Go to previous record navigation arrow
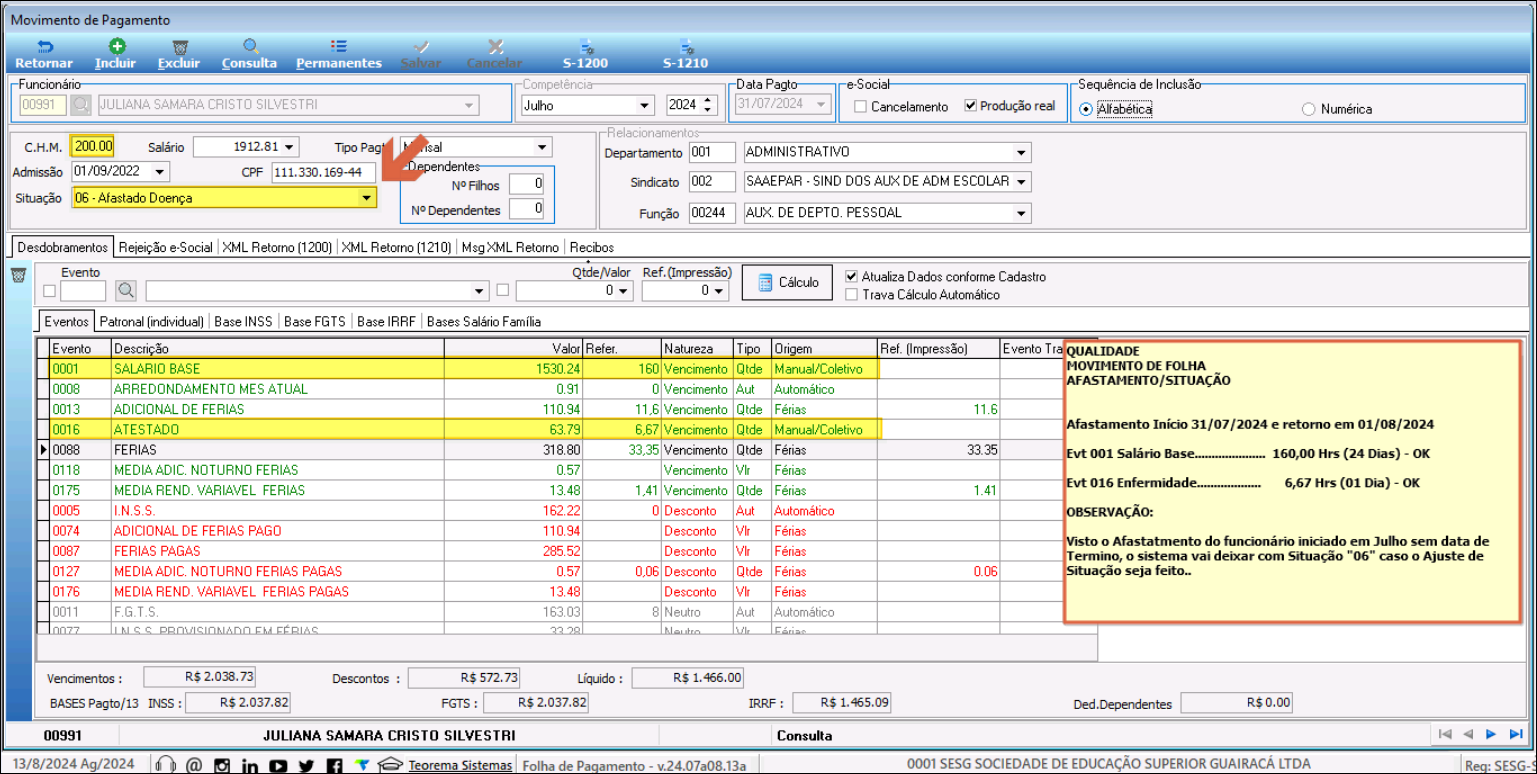1537x774 pixels. (1468, 734)
